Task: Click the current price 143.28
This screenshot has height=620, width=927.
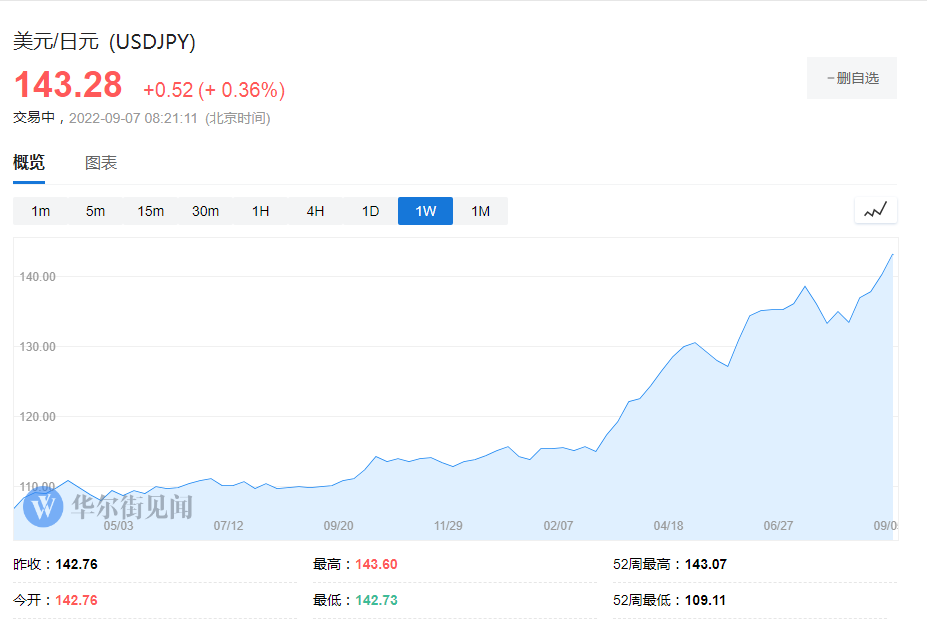Action: [68, 85]
